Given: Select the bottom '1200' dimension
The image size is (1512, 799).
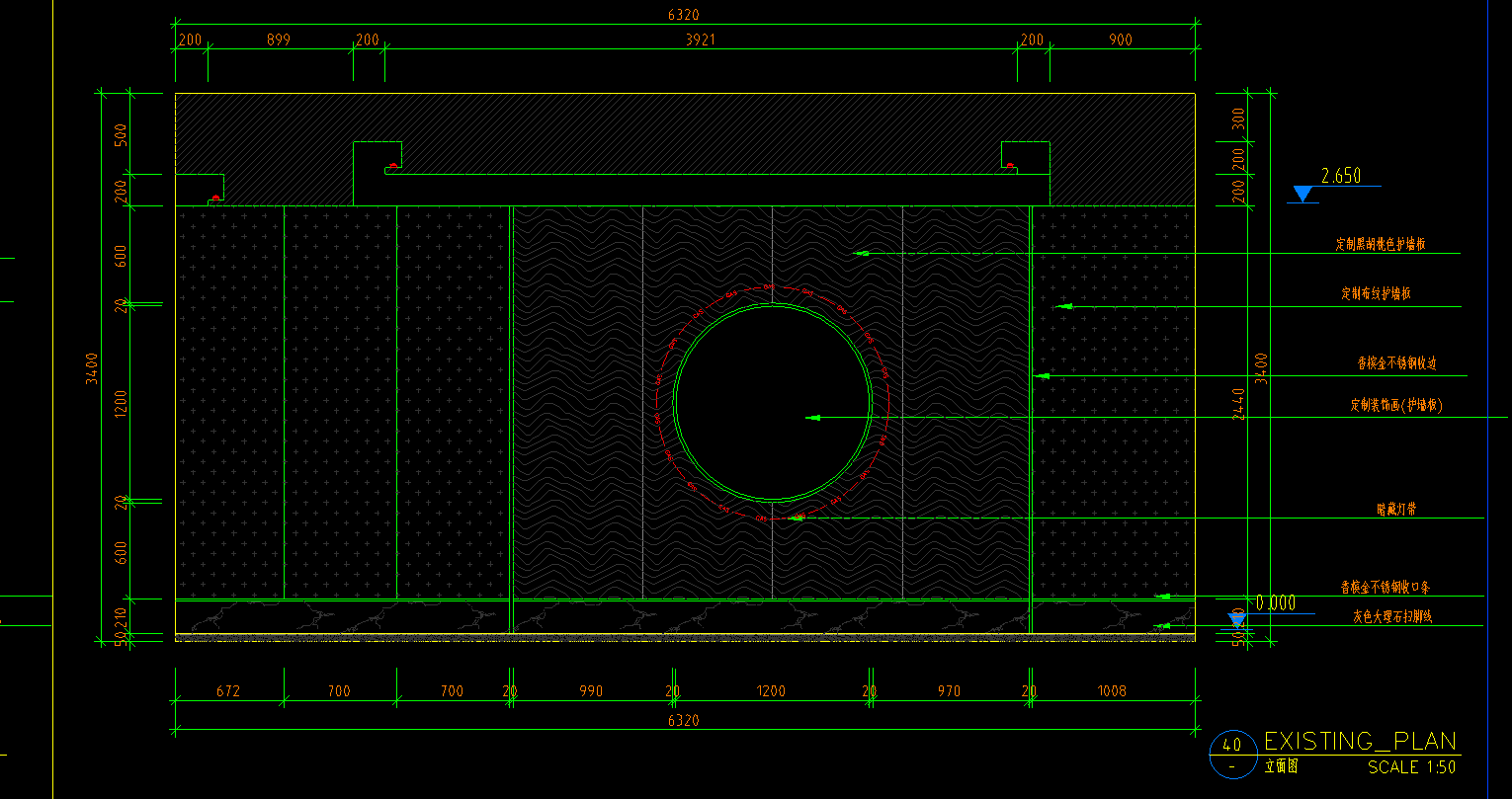Looking at the screenshot, I should tap(771, 691).
